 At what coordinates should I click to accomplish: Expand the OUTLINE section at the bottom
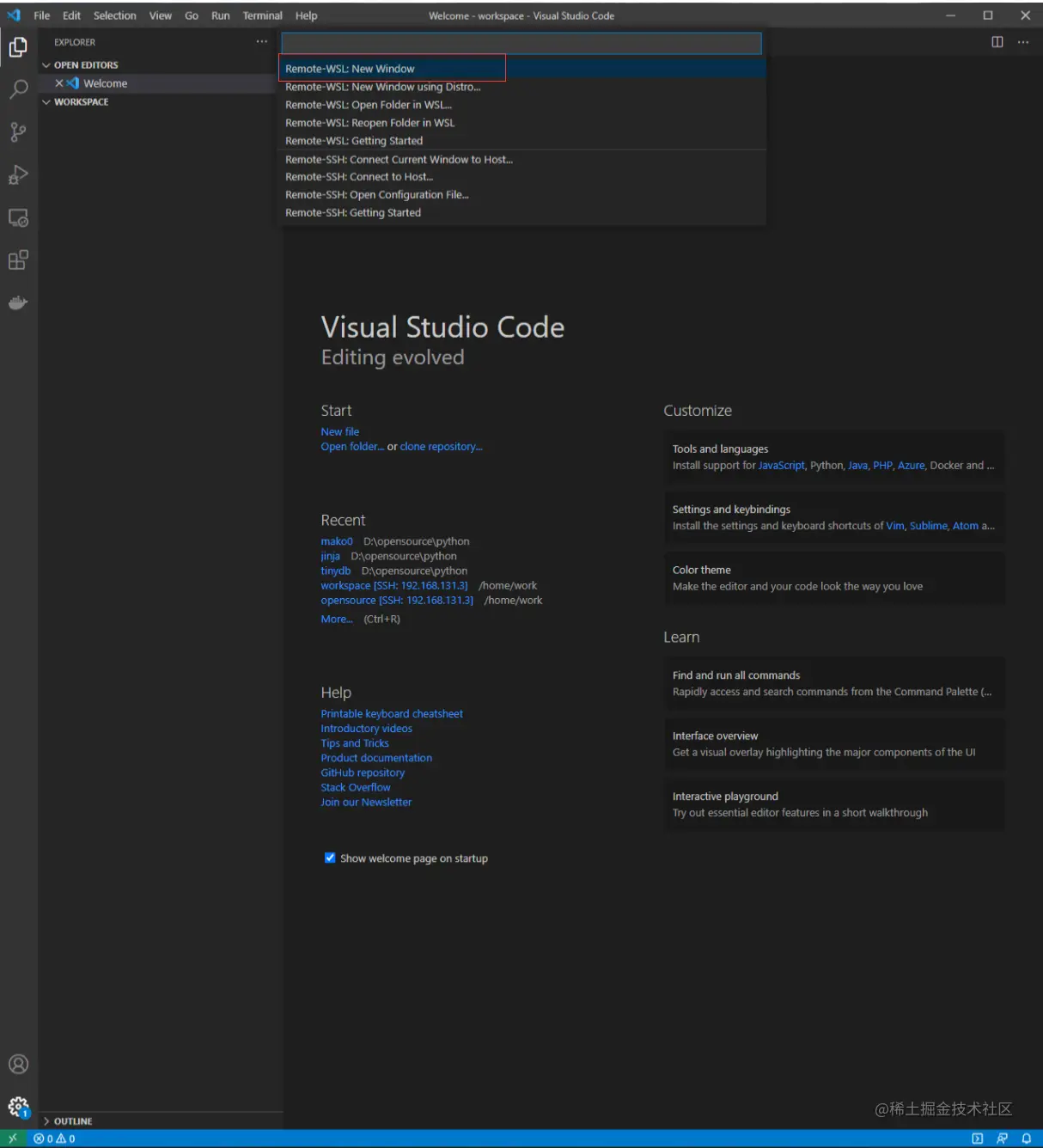tap(69, 1121)
